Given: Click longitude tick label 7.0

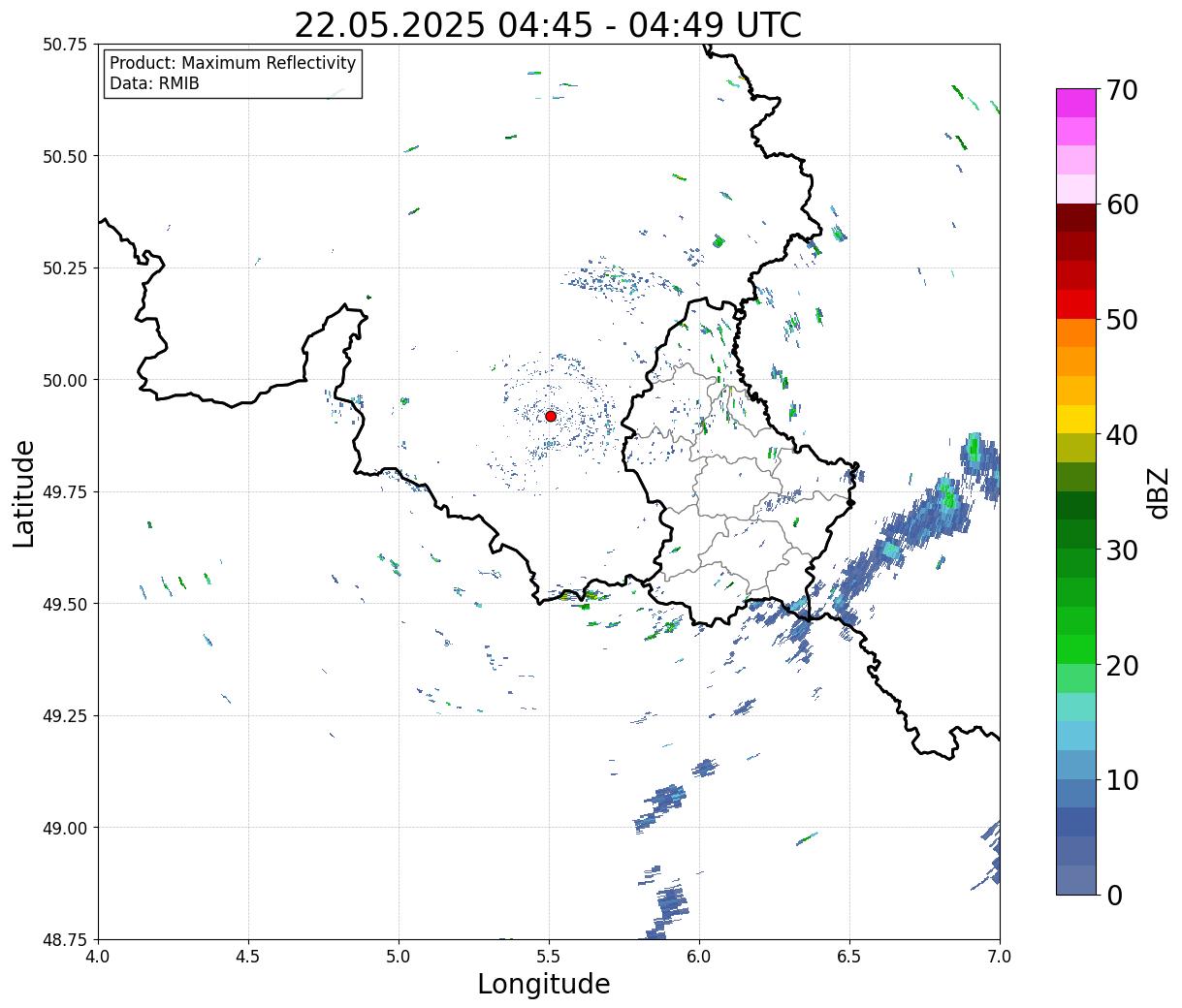Looking at the screenshot, I should coord(1000,957).
